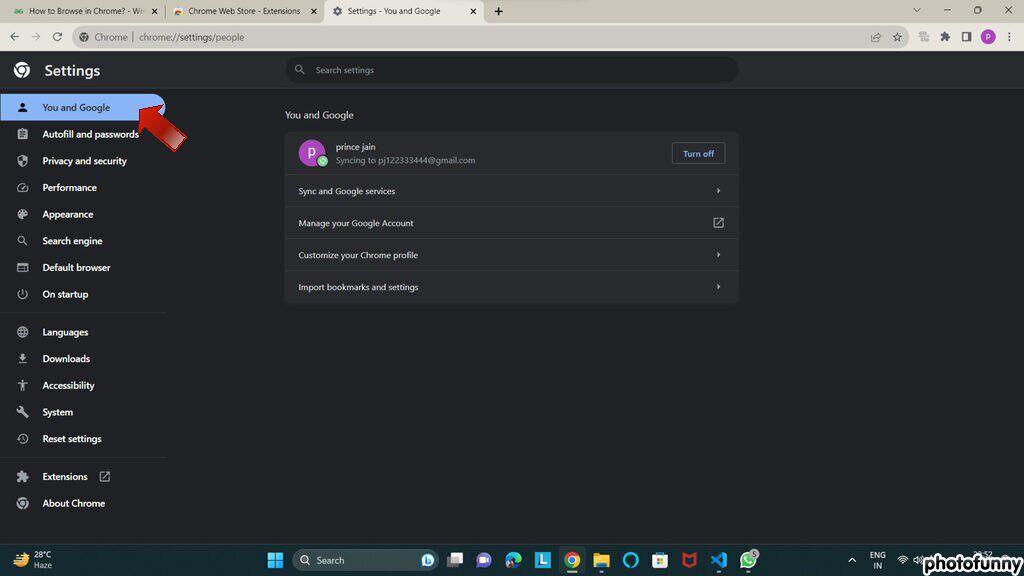Open Languages settings

[82, 332]
